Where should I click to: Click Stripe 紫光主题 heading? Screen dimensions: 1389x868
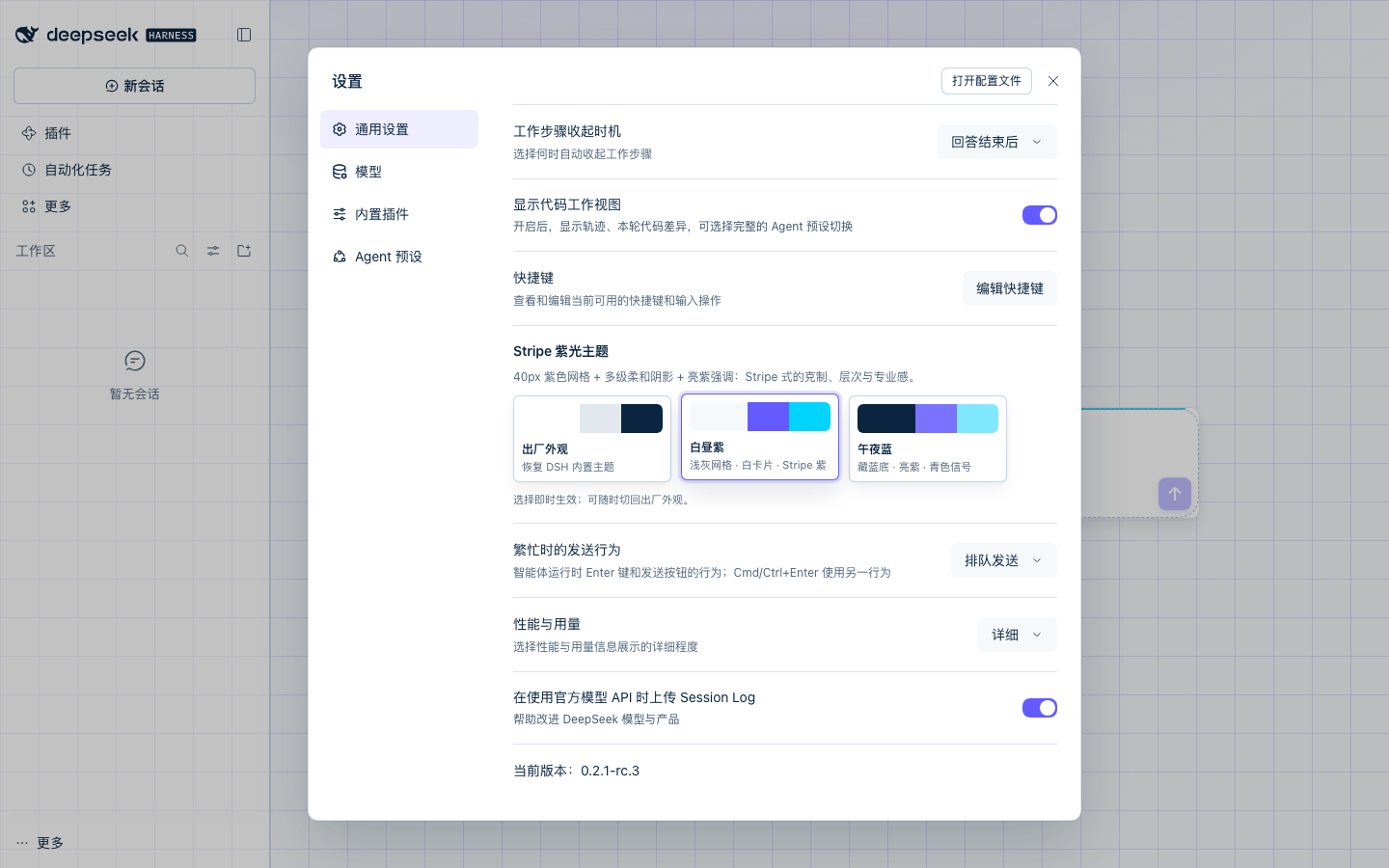pos(560,351)
